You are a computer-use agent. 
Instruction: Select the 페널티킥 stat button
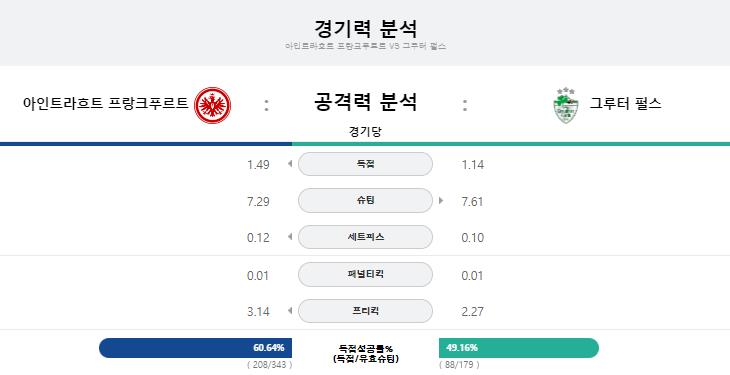365,274
